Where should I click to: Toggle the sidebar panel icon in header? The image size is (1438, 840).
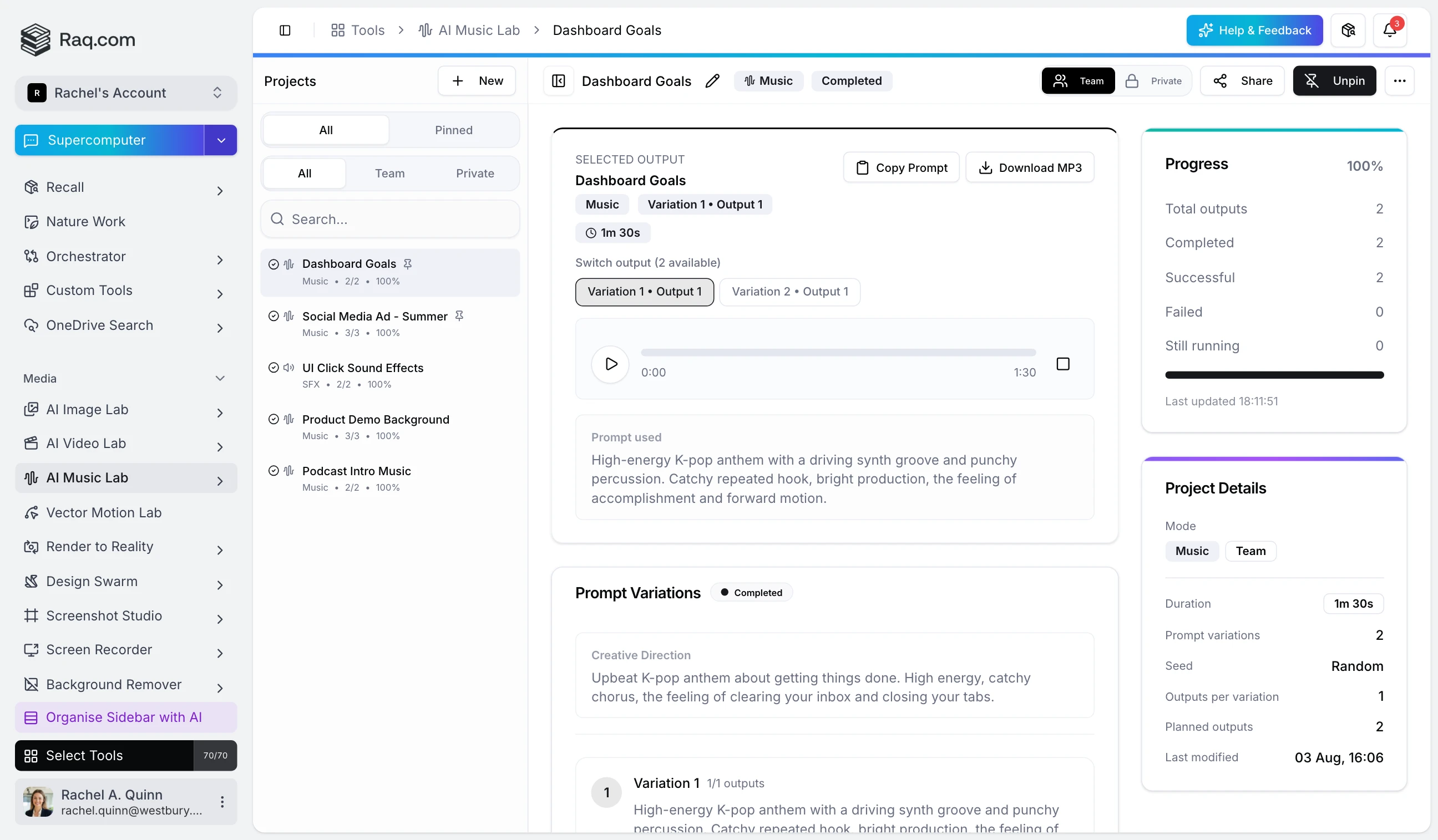pyautogui.click(x=285, y=30)
